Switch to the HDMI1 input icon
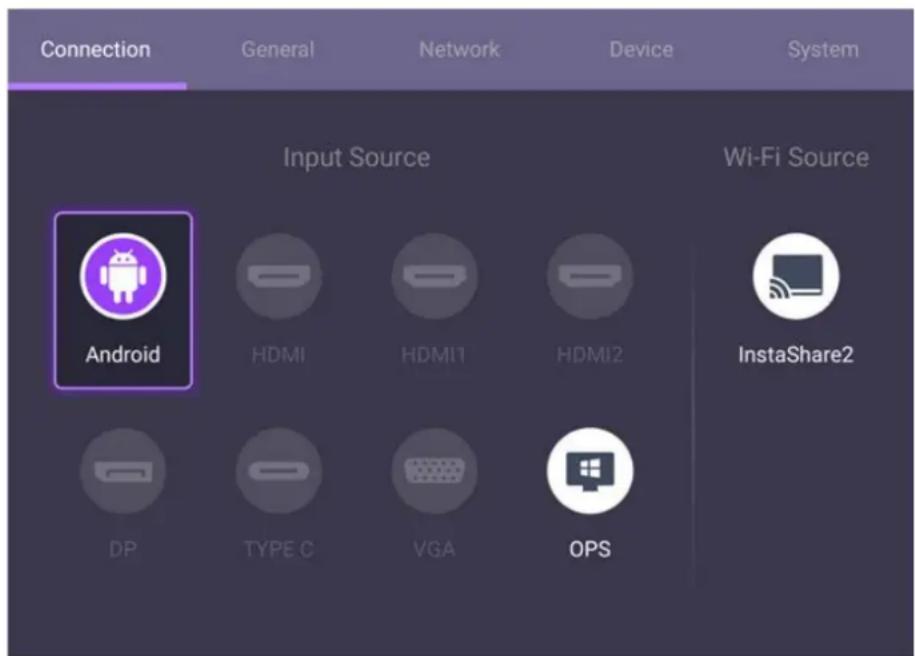Viewport: 915px width, 656px height. (x=435, y=276)
